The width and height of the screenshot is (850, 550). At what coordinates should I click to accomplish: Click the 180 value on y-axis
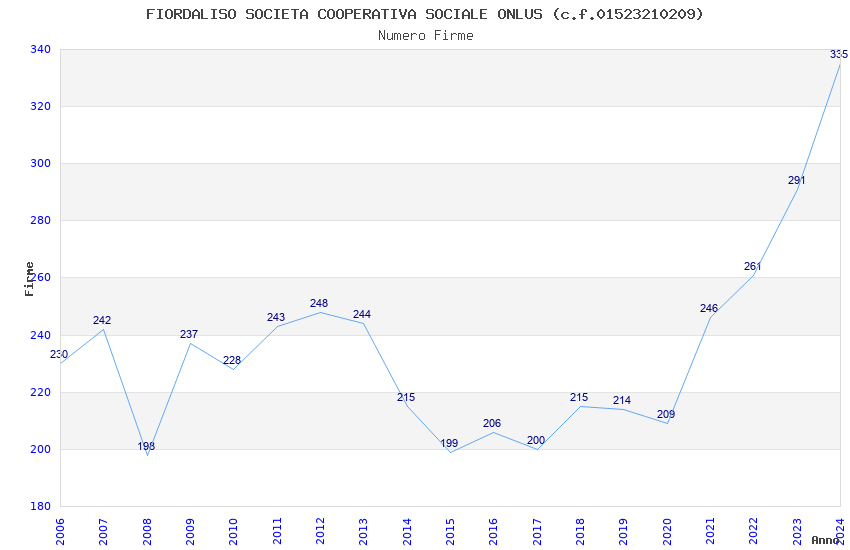[40, 507]
